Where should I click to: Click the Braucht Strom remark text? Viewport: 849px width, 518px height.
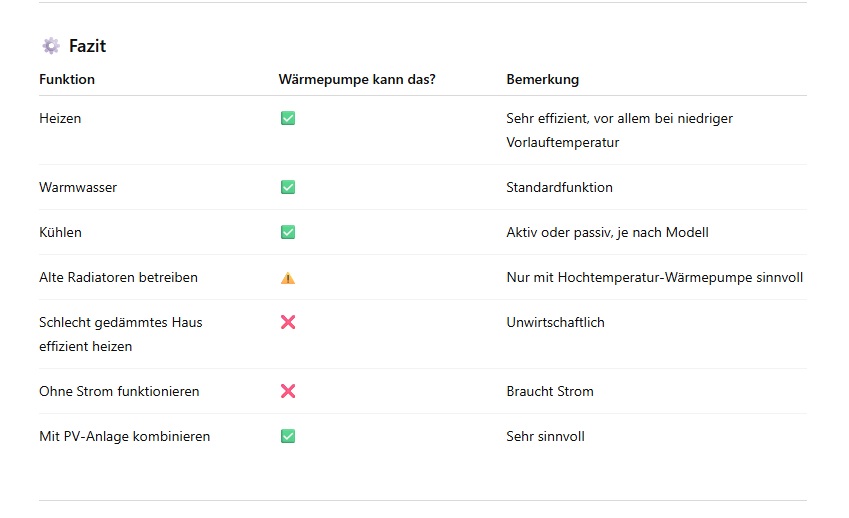point(550,391)
